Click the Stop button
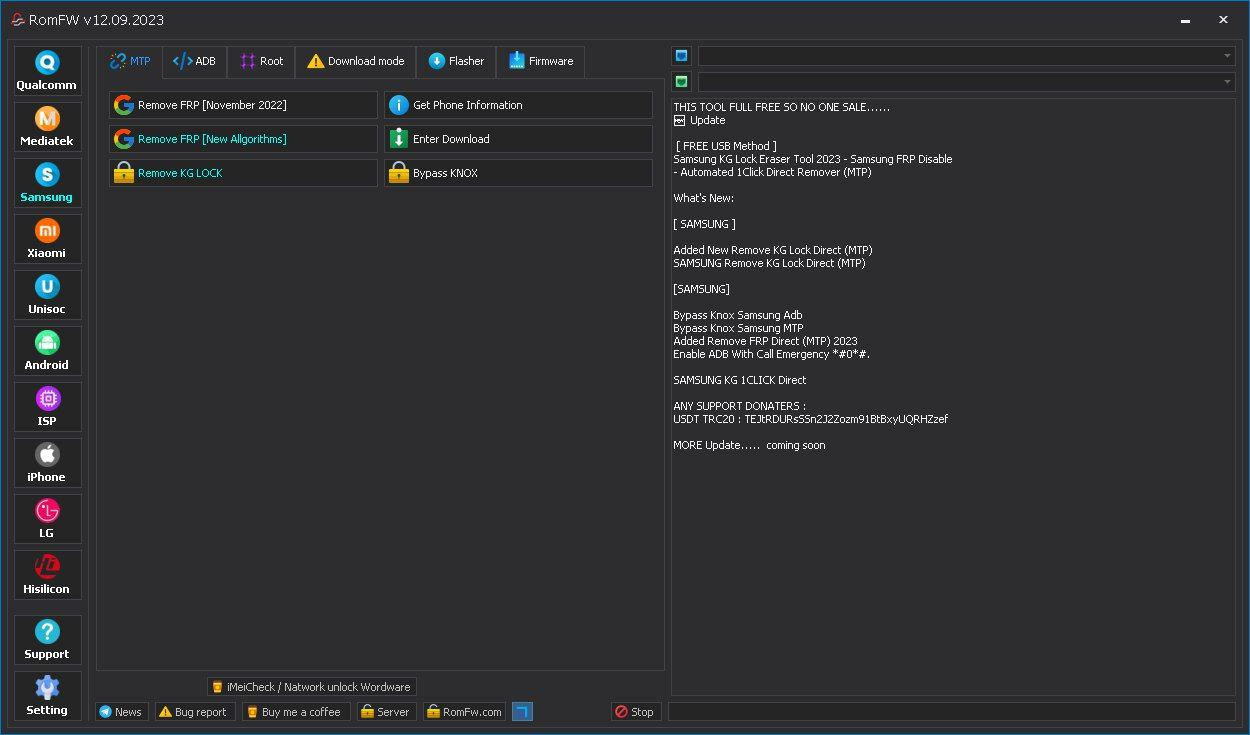 635,712
